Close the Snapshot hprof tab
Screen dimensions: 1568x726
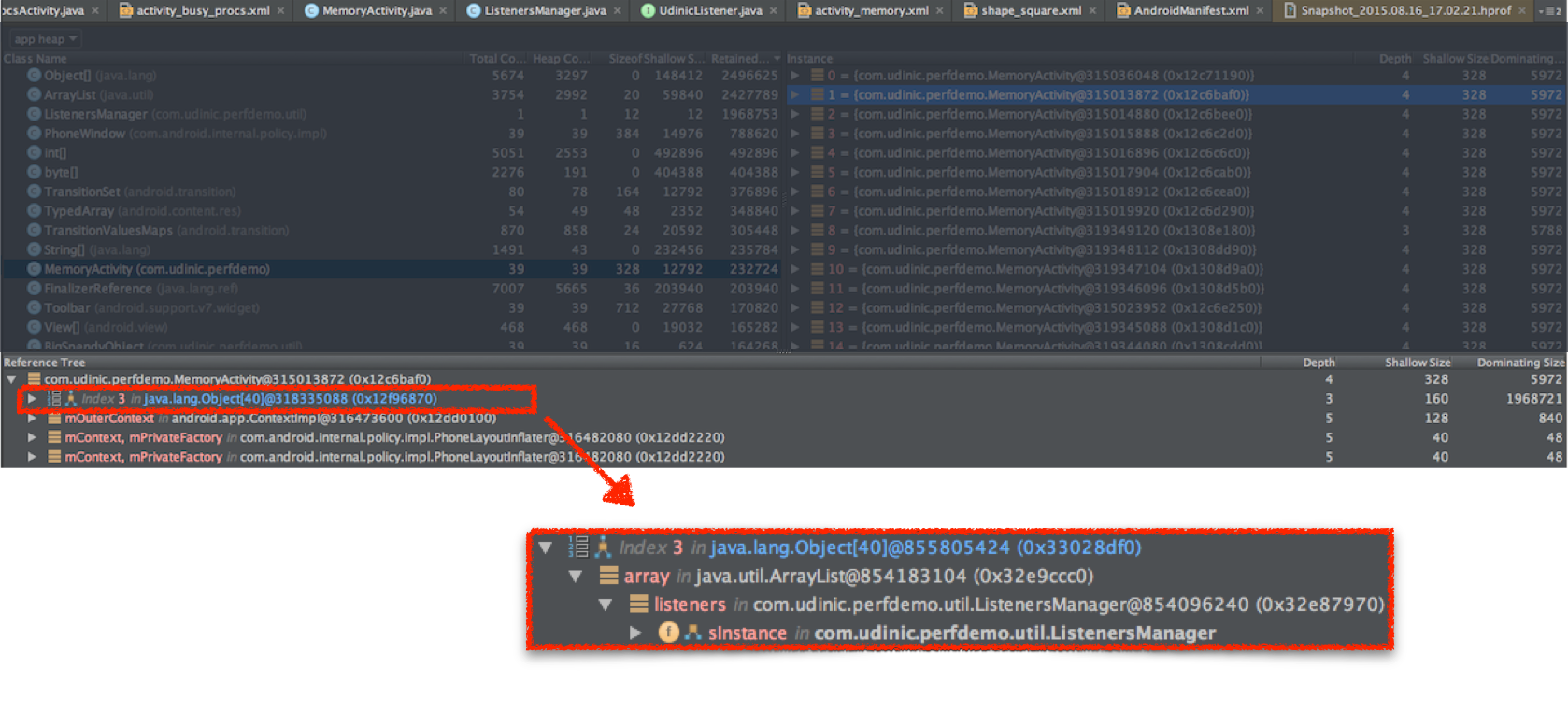(x=1522, y=10)
